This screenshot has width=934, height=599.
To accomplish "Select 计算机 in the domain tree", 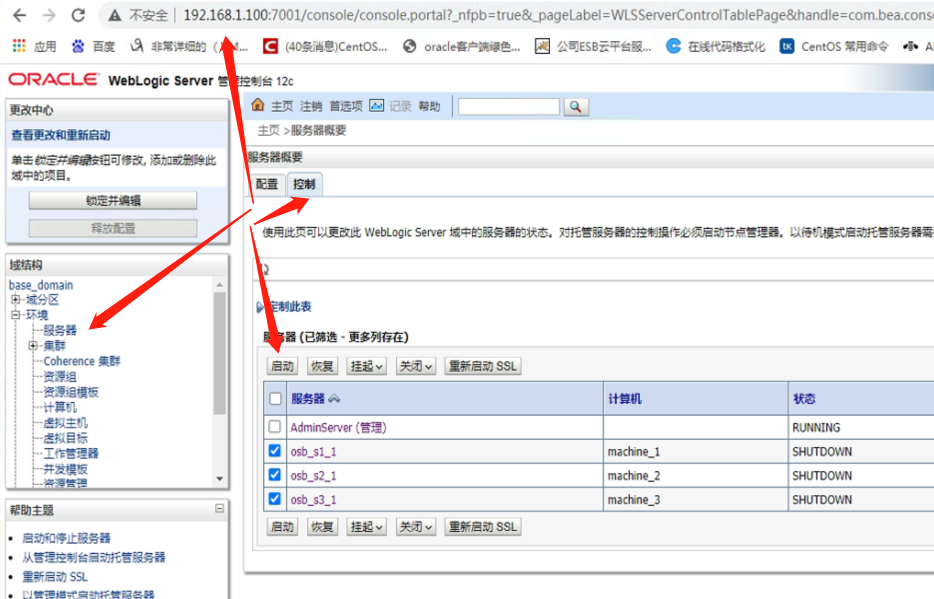I will [x=60, y=407].
